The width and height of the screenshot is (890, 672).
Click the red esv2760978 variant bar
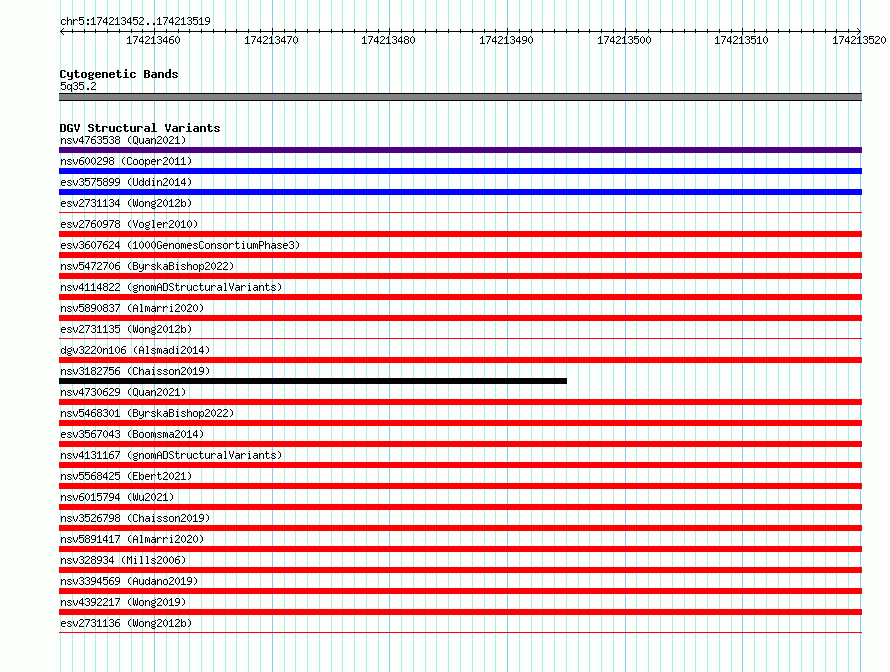tap(460, 234)
